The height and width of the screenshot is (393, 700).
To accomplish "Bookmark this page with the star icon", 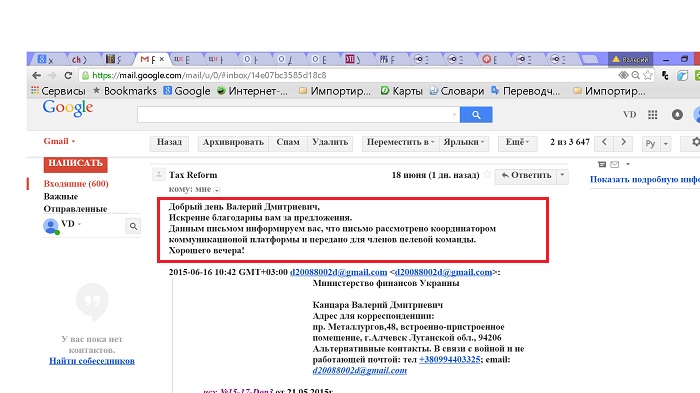I will point(648,75).
